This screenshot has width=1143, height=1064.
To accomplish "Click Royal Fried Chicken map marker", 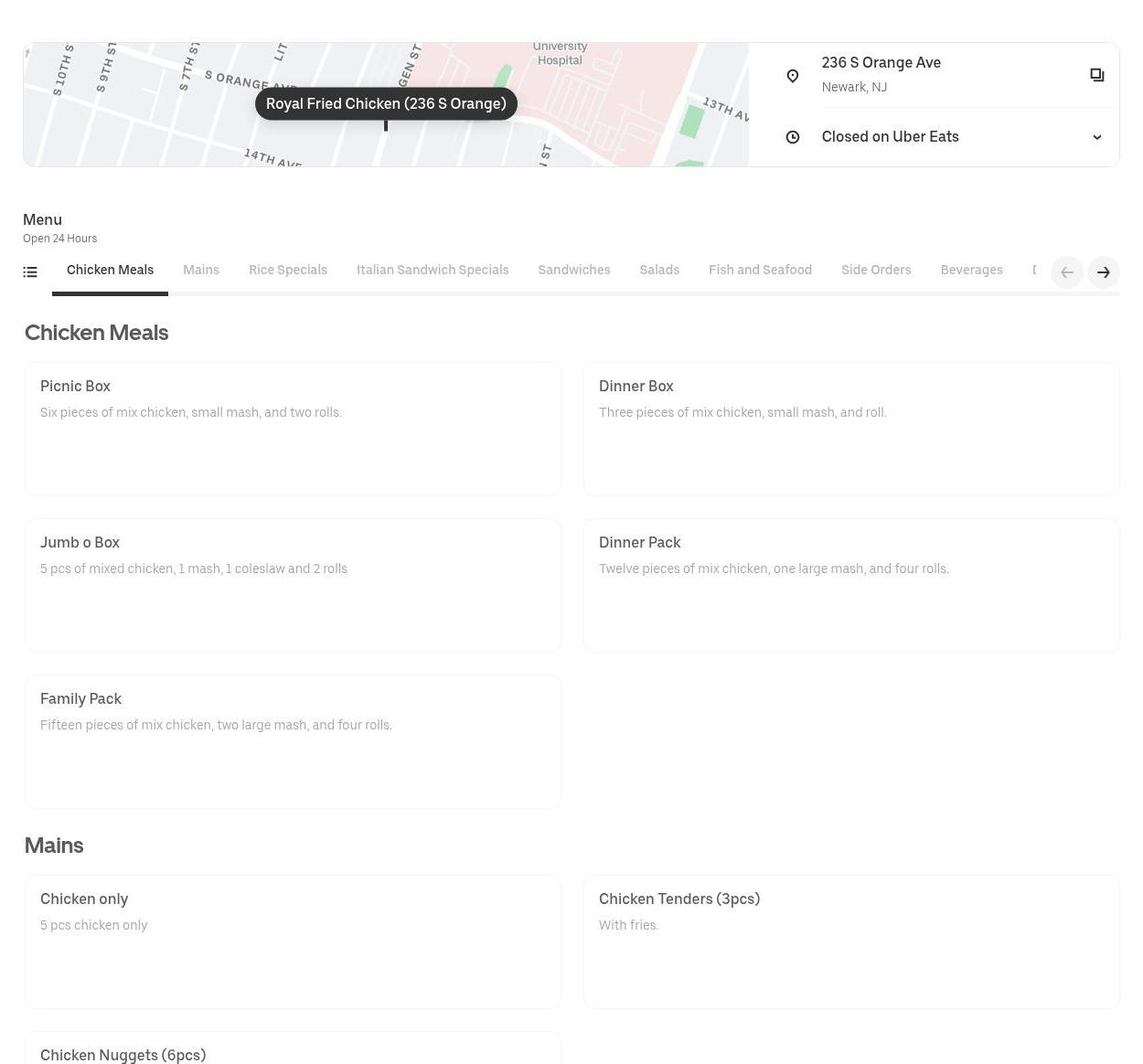I will pyautogui.click(x=386, y=104).
